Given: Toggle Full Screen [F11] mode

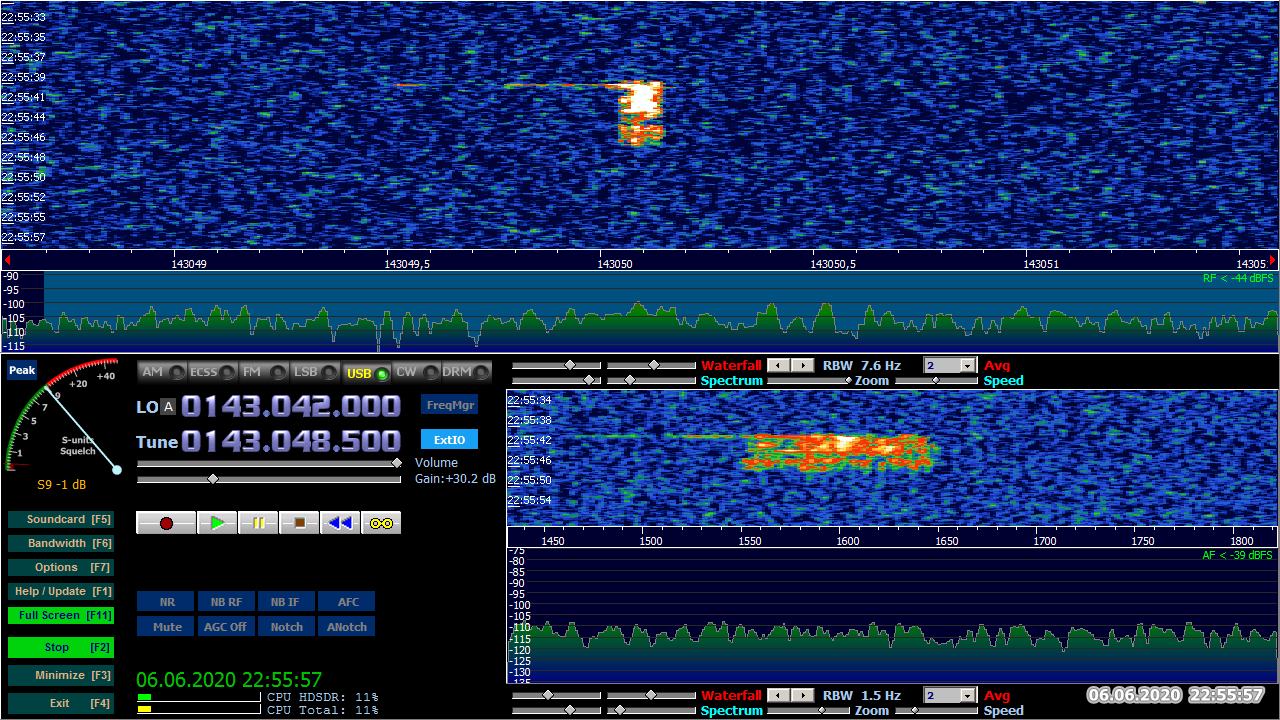Looking at the screenshot, I should click(60, 616).
